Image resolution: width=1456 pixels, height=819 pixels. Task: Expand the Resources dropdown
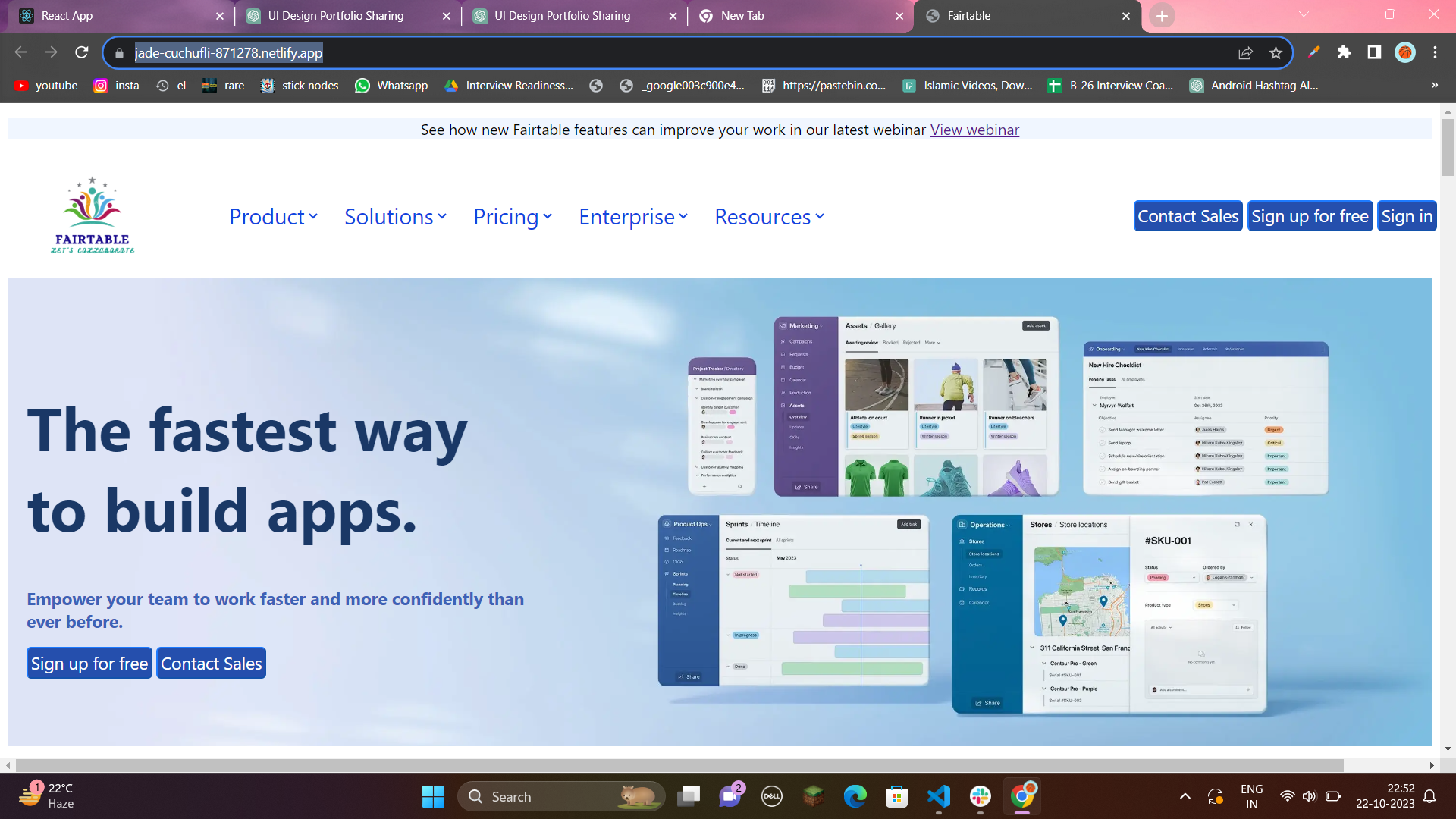768,217
